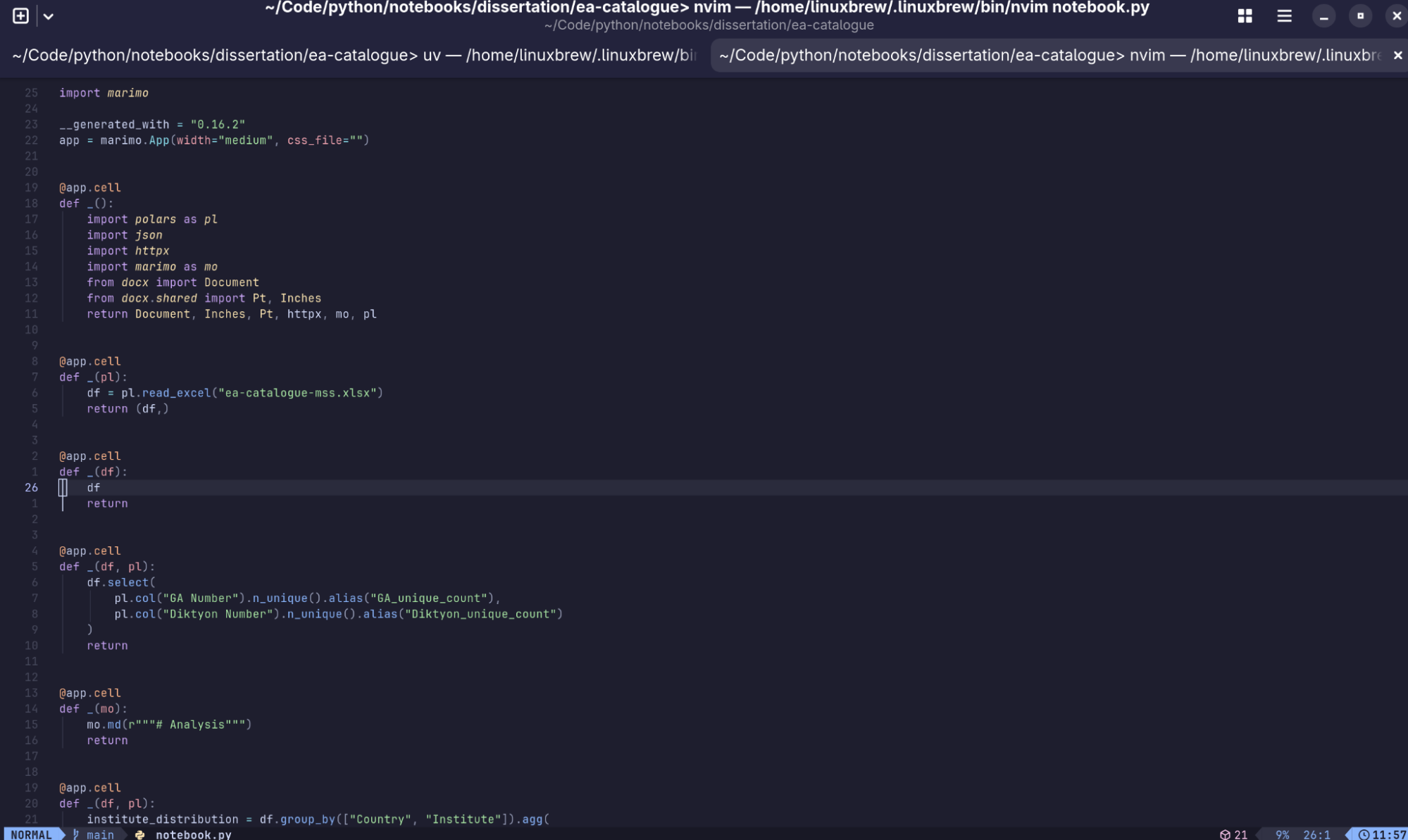Open the tab overview grid icon
Screen dimensions: 1408x840
[x=1245, y=16]
